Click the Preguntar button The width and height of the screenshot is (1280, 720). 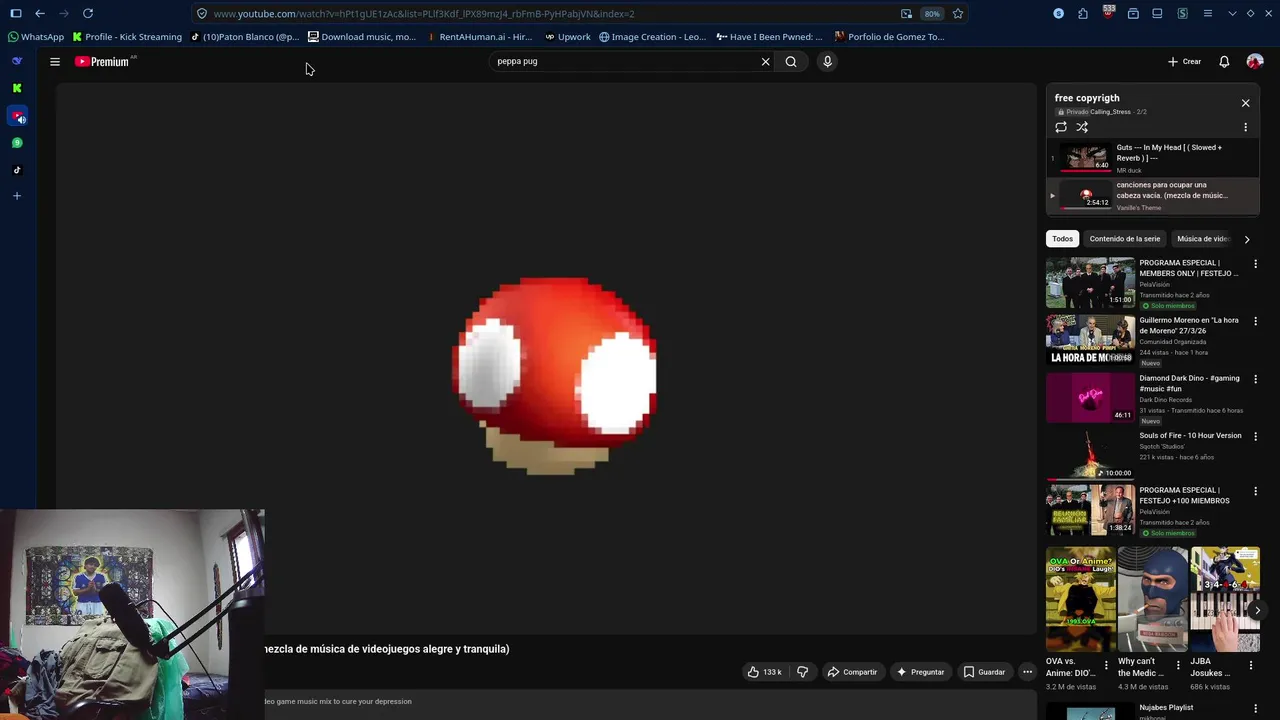pos(920,672)
